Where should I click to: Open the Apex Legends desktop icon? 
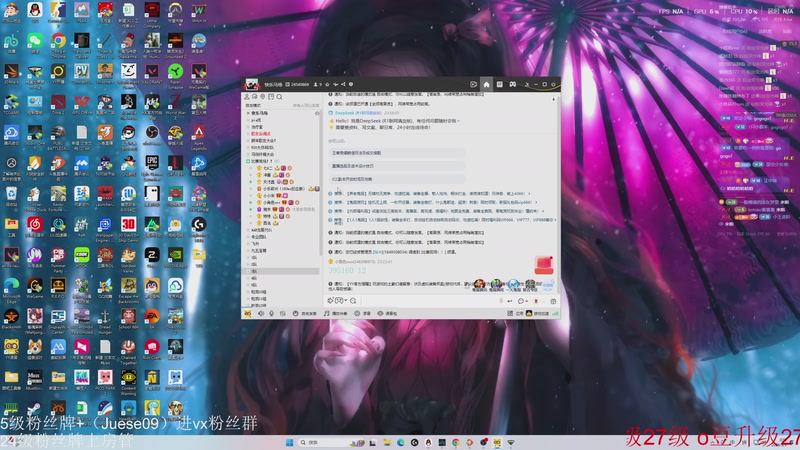[x=199, y=134]
